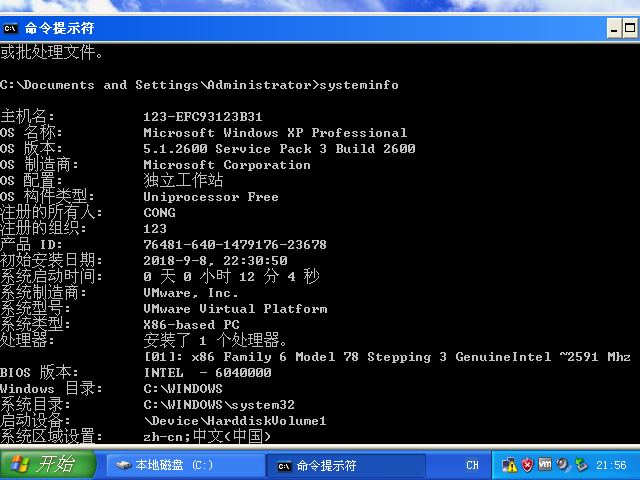
Task: Click the C:\WINDOWS directory value
Action: coord(183,389)
